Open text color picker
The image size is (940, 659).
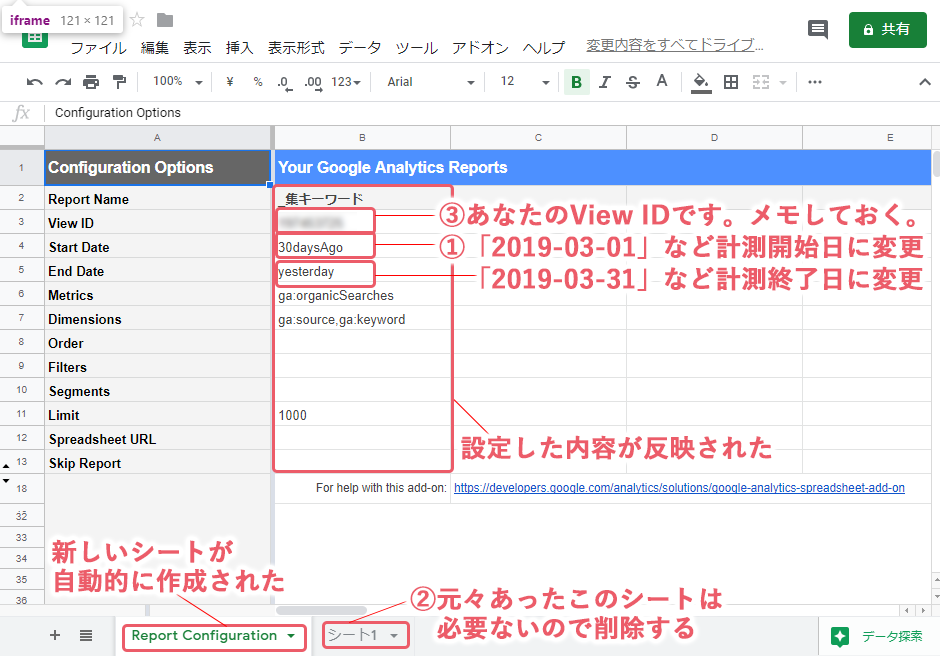[x=662, y=81]
